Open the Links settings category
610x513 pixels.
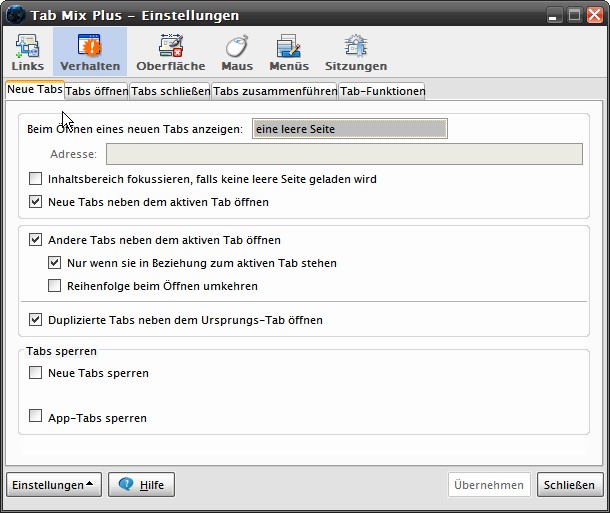[x=27, y=53]
